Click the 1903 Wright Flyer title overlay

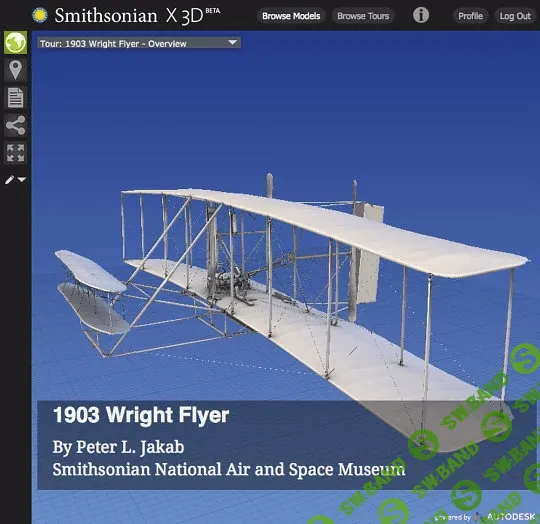pyautogui.click(x=141, y=415)
